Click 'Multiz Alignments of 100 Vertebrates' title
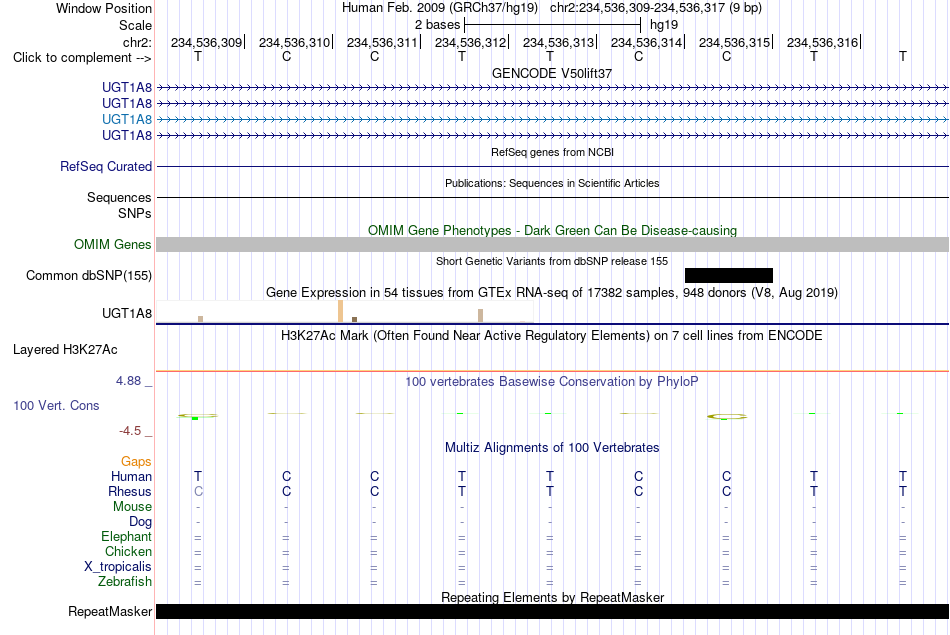 552,448
